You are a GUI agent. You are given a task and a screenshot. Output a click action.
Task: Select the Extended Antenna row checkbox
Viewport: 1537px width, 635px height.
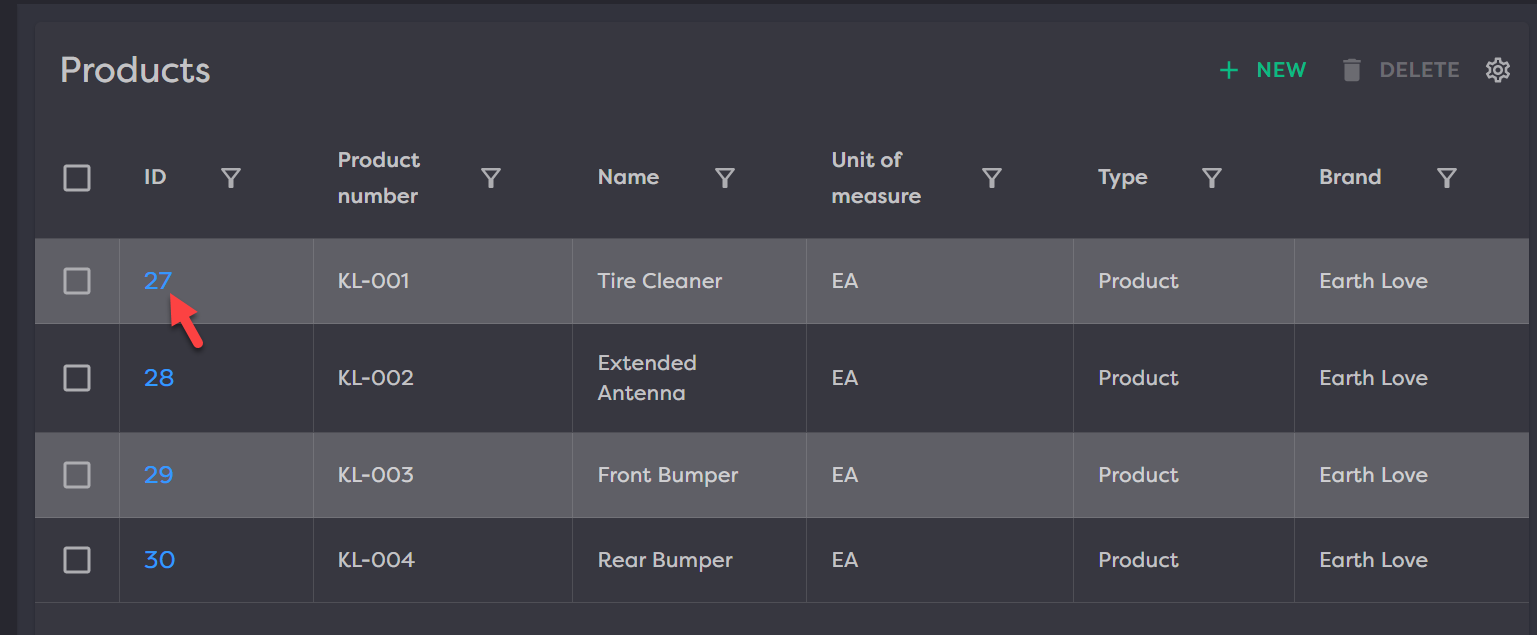pyautogui.click(x=77, y=378)
